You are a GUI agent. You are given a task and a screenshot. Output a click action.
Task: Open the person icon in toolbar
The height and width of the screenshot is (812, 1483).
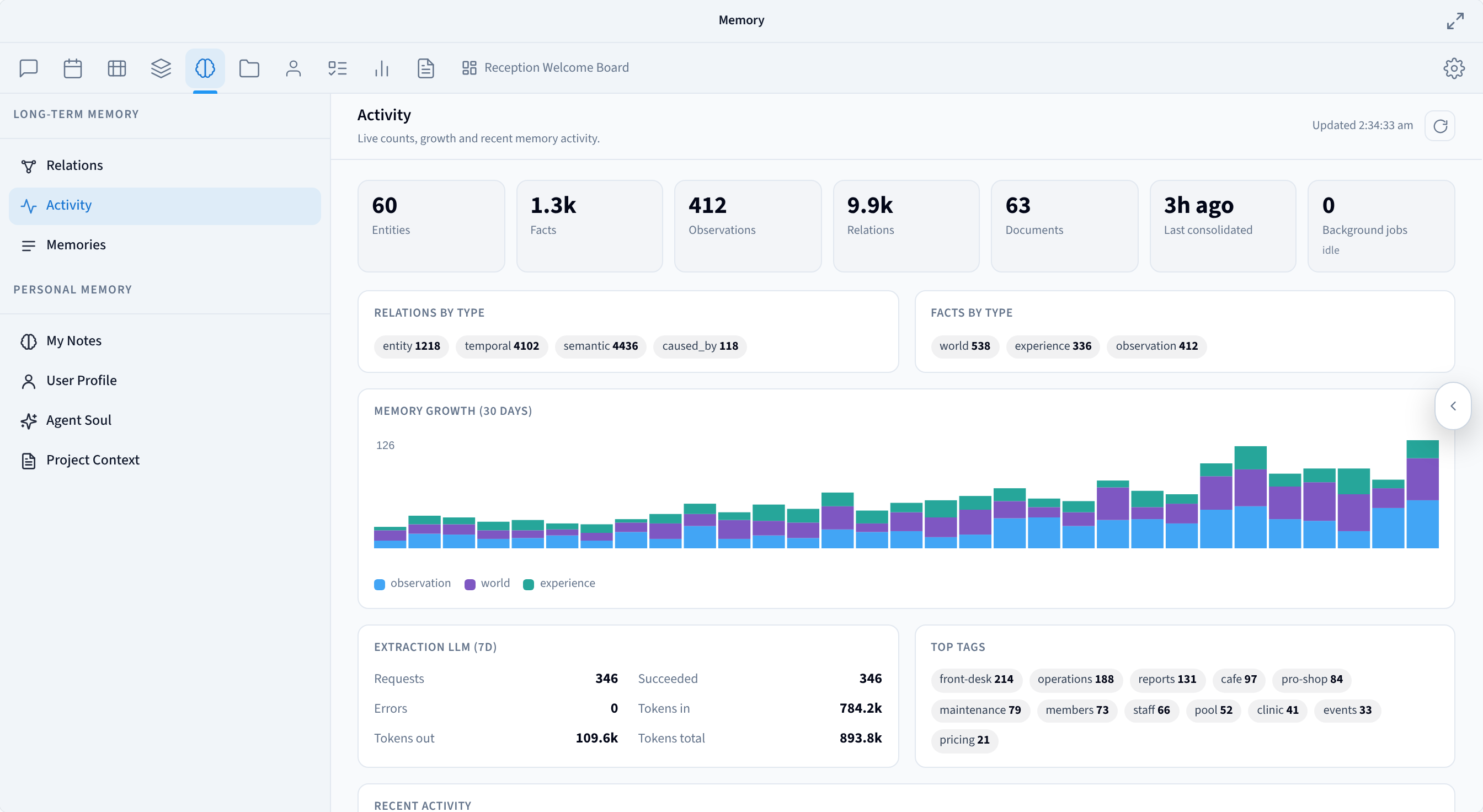(293, 68)
